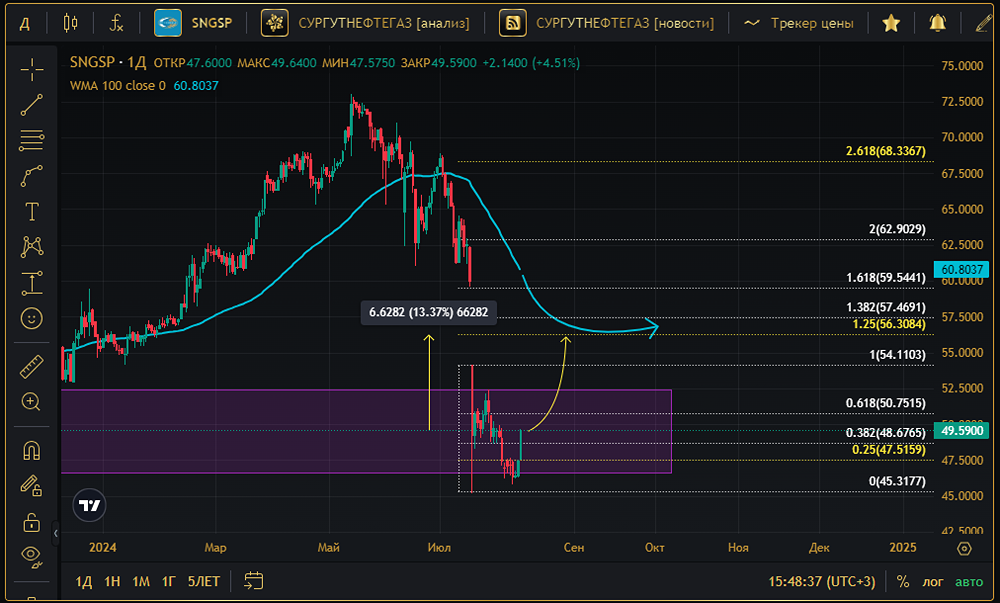Toggle auto scale 'авто'
1000x603 pixels.
(969, 581)
